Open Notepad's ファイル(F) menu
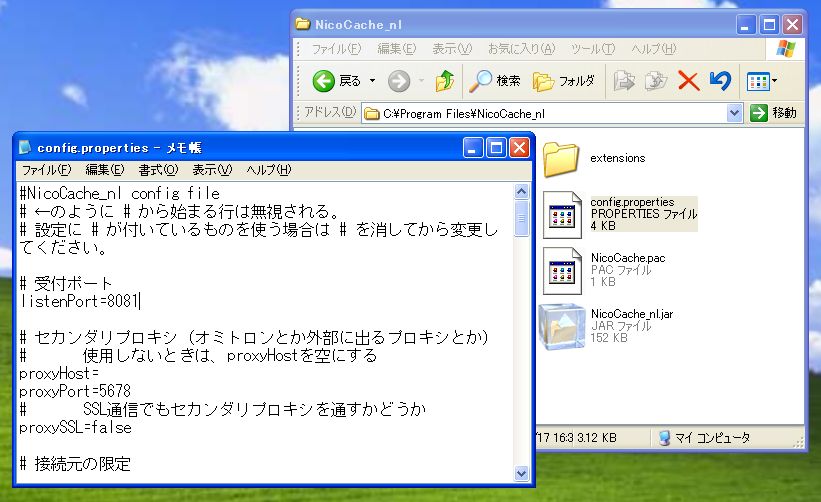 click(x=46, y=170)
